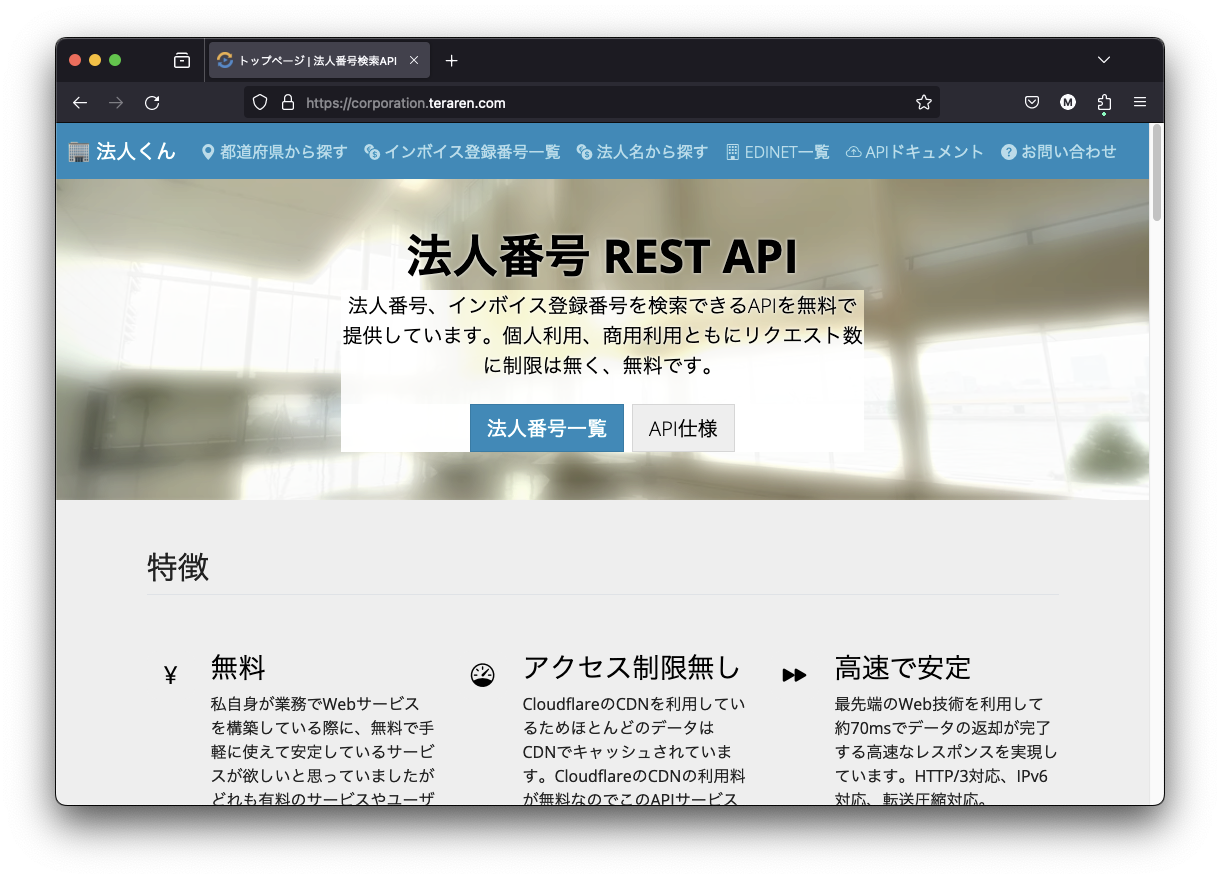Select EDINET一覧 in the navigation
The image size is (1220, 879).
[778, 152]
